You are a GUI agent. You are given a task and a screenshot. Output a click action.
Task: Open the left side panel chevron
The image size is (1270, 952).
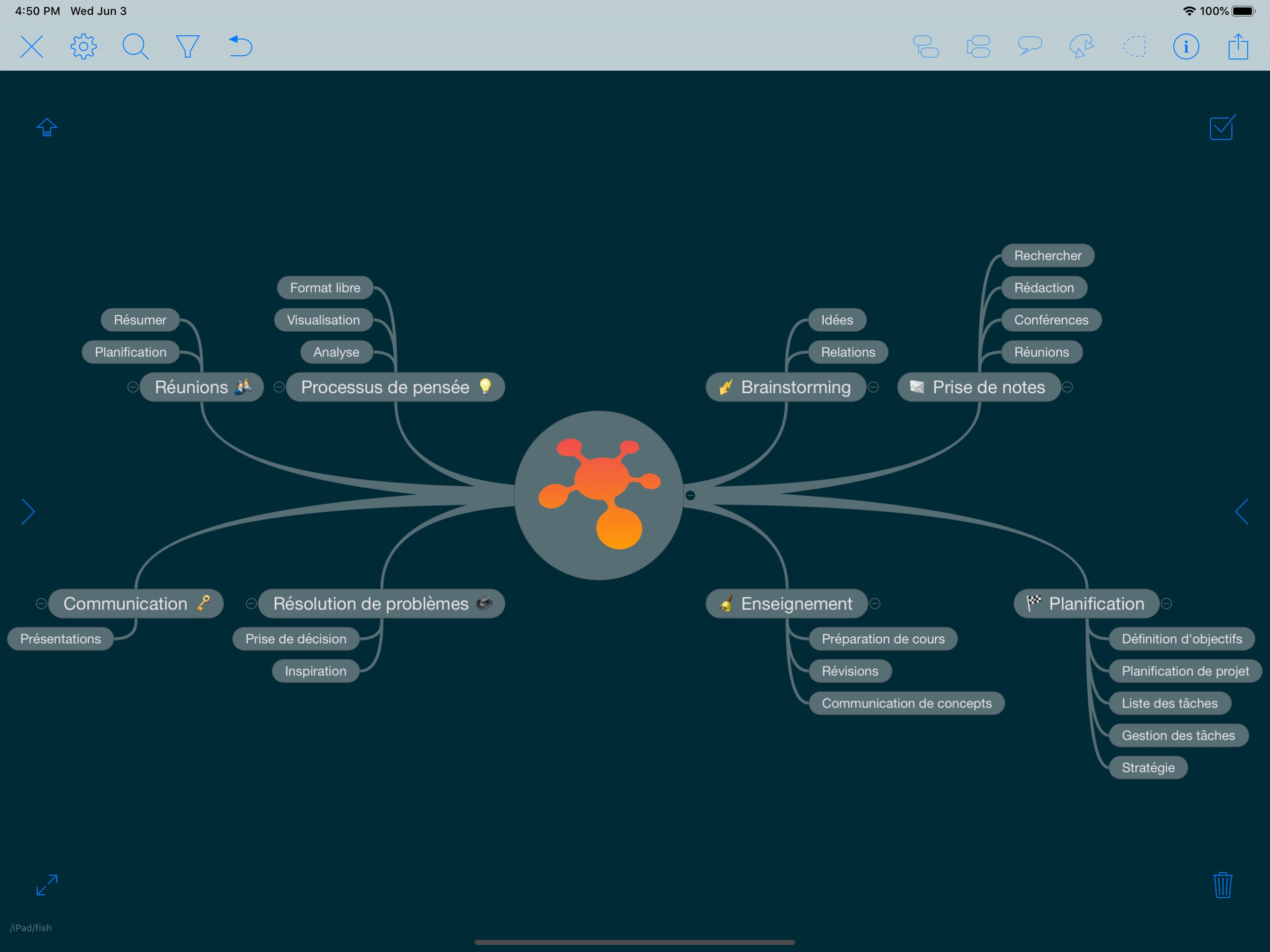28,512
